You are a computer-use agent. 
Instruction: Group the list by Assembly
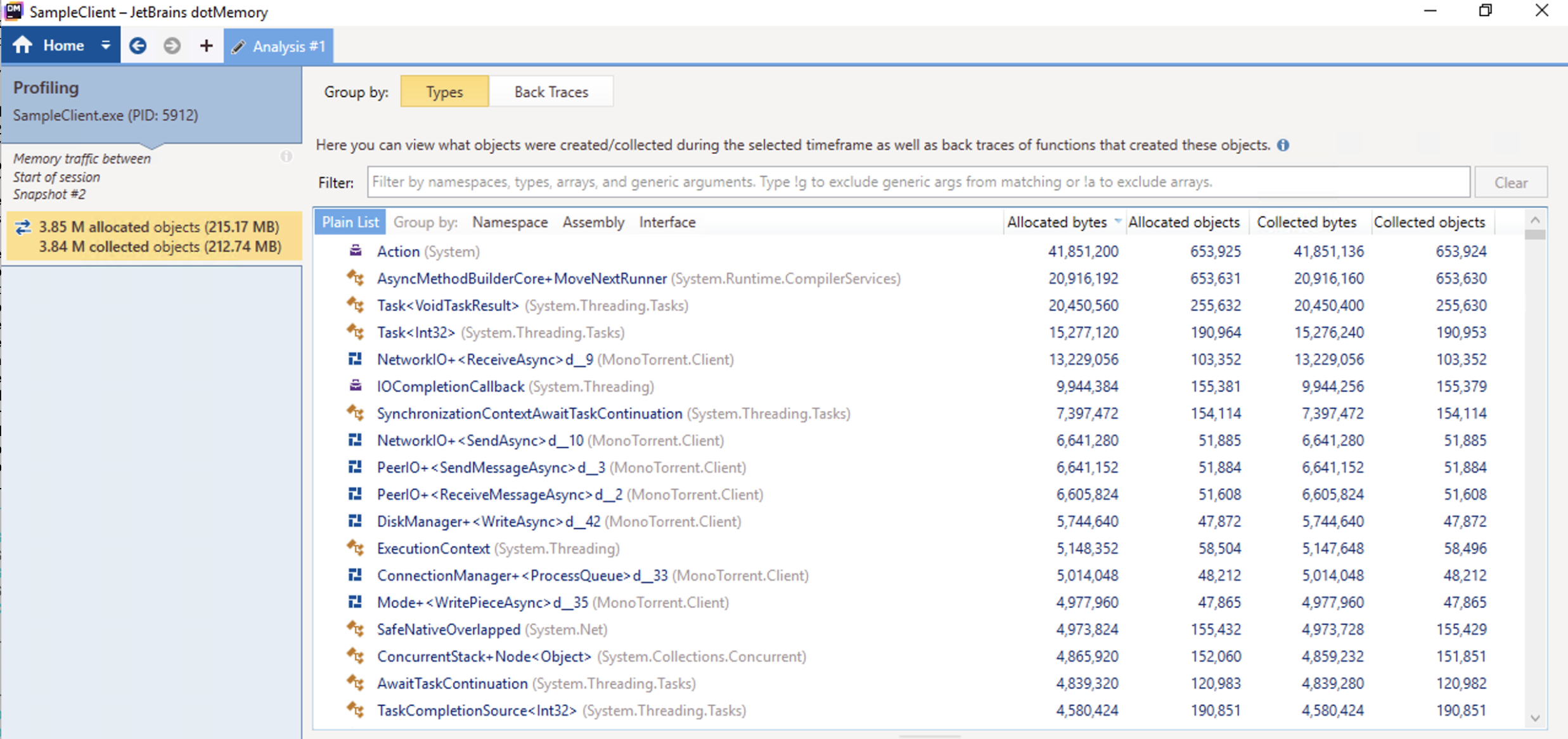593,222
